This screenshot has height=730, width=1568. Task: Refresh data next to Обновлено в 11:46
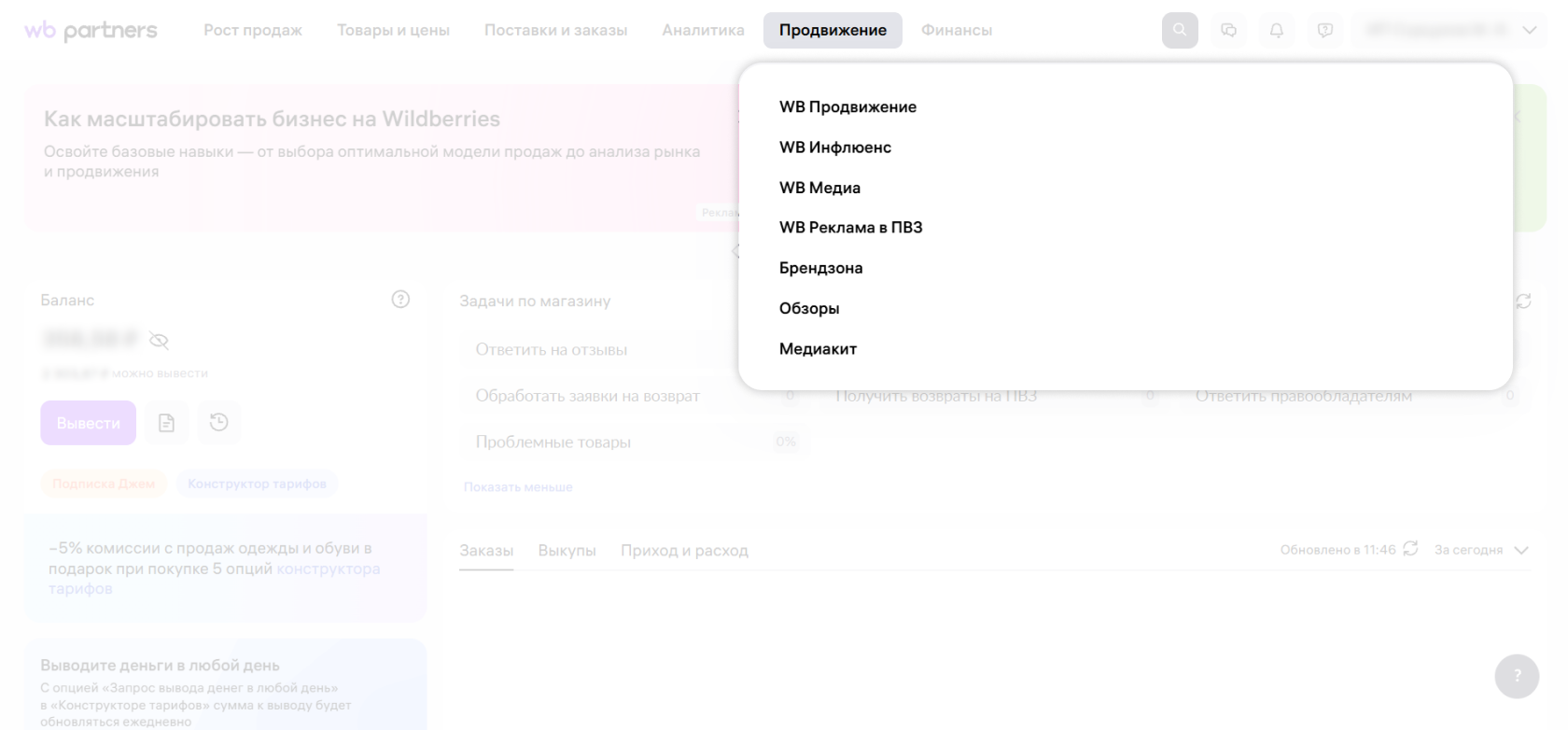click(1410, 549)
